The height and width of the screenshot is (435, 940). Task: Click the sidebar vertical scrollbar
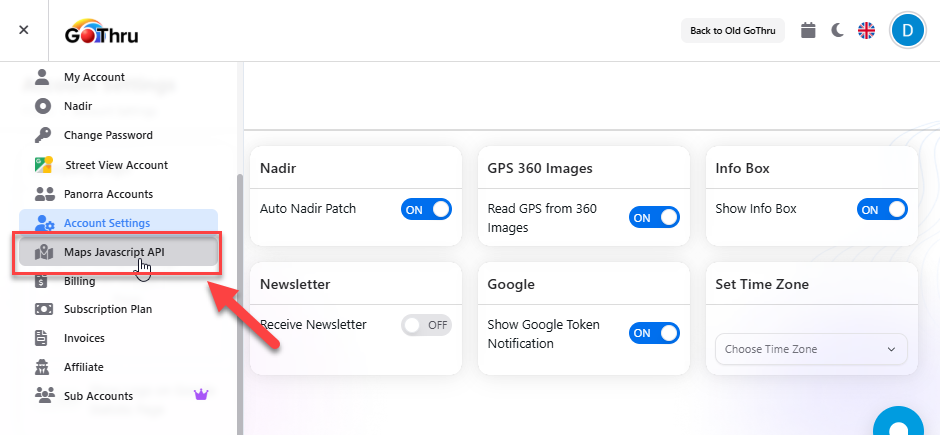pos(239,300)
